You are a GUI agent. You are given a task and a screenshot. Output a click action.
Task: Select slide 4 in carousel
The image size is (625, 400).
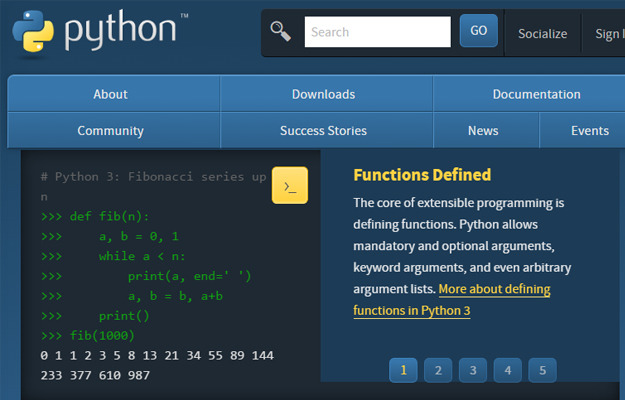click(507, 370)
